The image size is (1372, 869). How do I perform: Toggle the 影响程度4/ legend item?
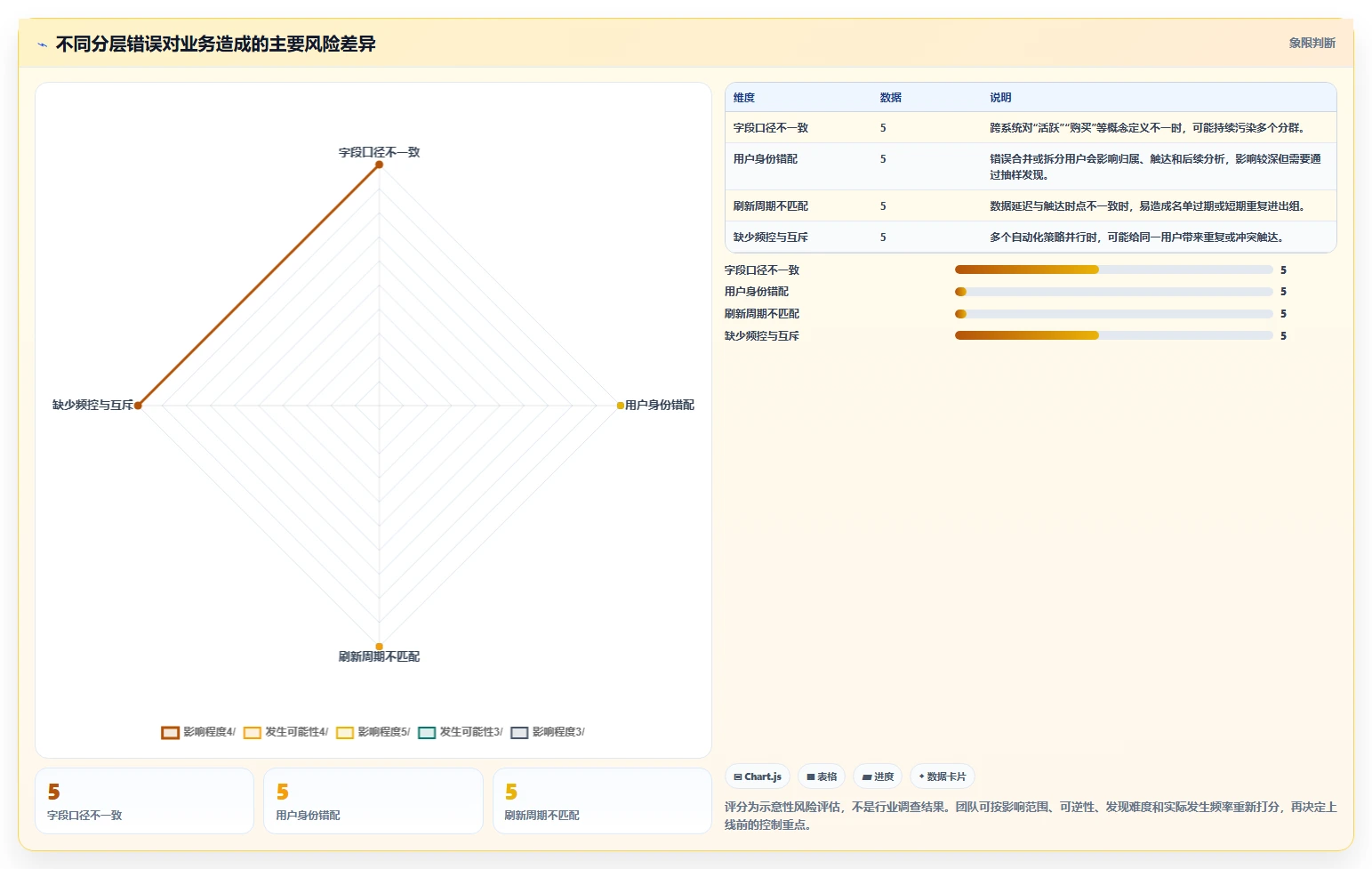coord(198,732)
